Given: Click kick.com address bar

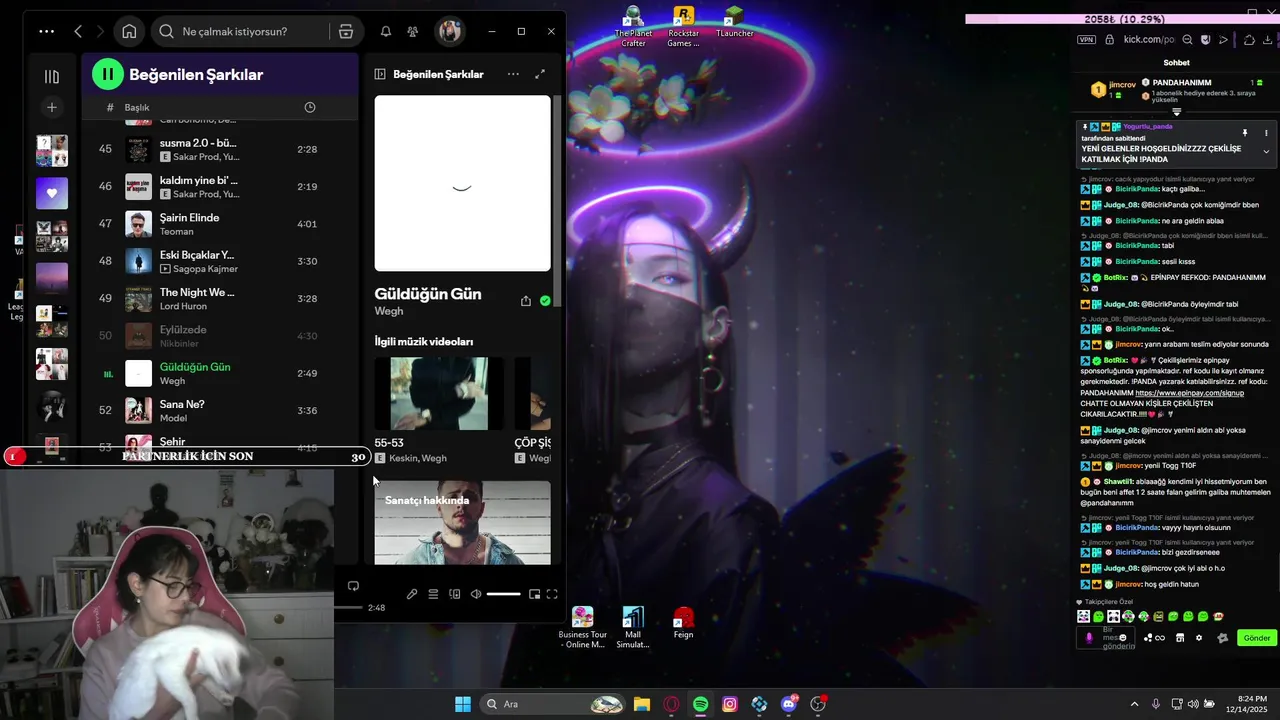Looking at the screenshot, I should (x=1152, y=40).
